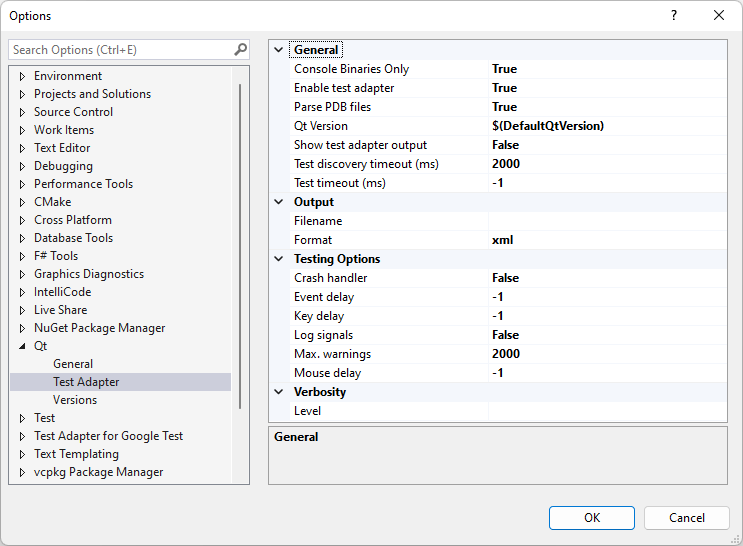
Task: Click the Log signals False value
Action: point(607,335)
